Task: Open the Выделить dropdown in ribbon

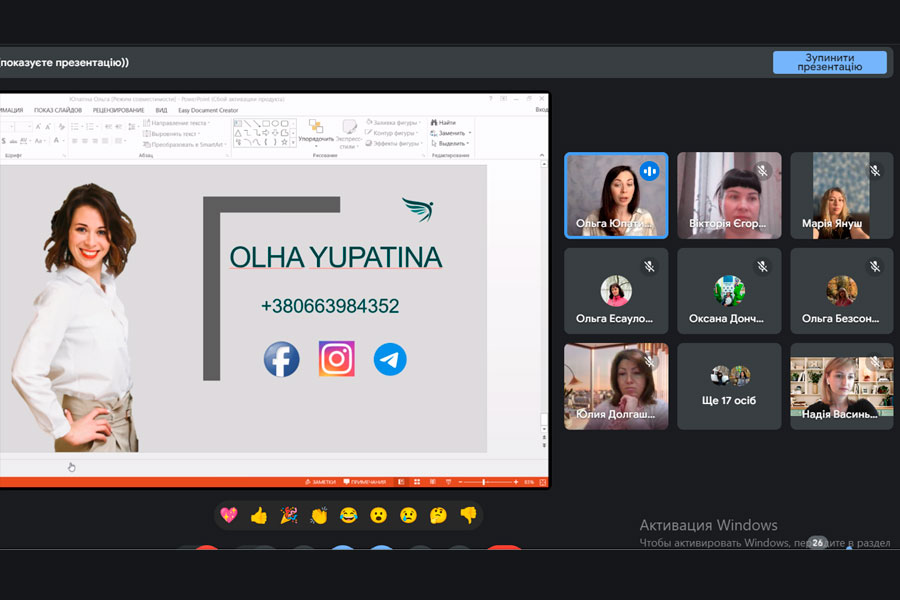Action: point(450,144)
